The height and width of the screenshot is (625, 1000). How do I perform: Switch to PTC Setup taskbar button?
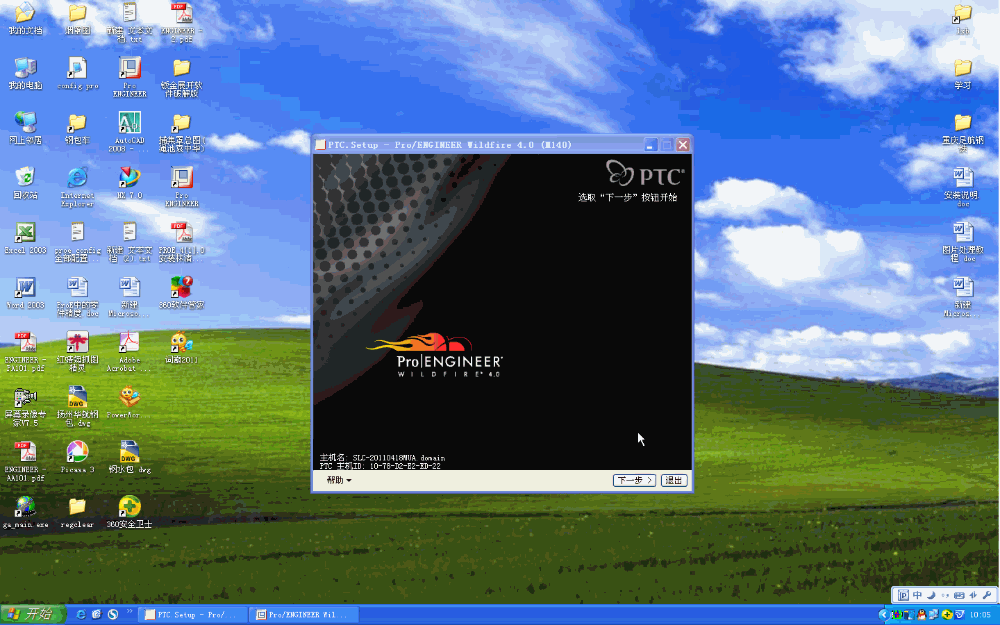[x=193, y=615]
